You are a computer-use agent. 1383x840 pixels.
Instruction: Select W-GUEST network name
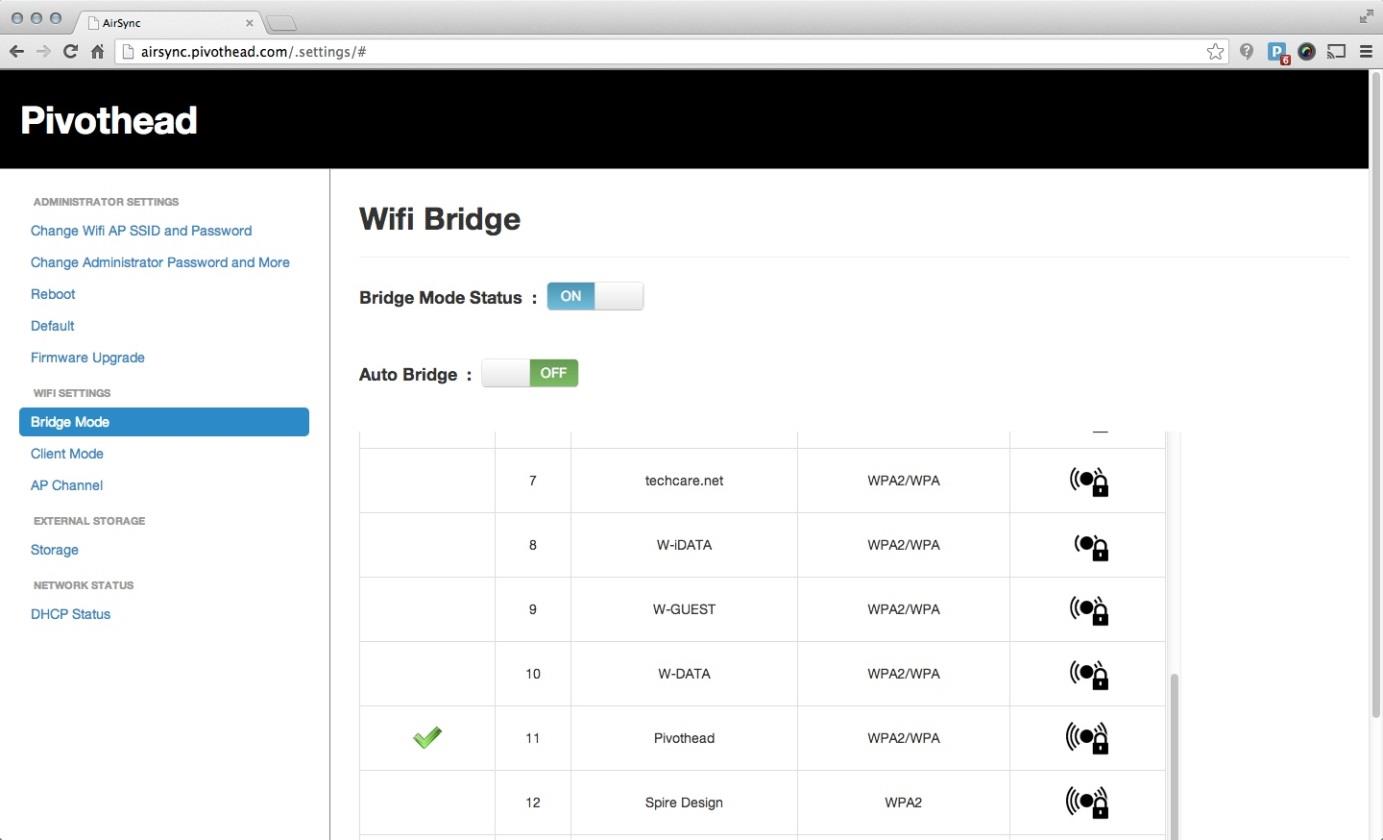coord(684,609)
